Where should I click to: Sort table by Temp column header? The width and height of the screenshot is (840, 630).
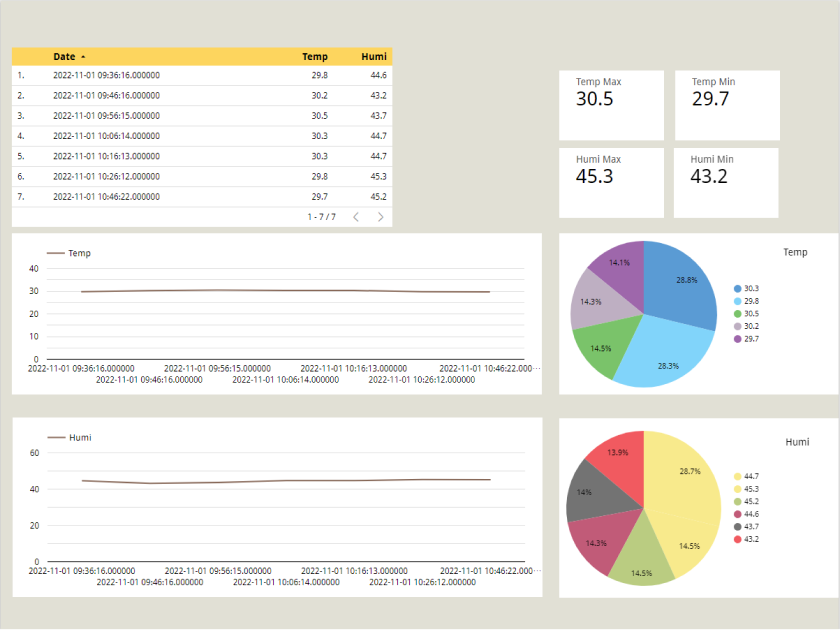coord(315,57)
